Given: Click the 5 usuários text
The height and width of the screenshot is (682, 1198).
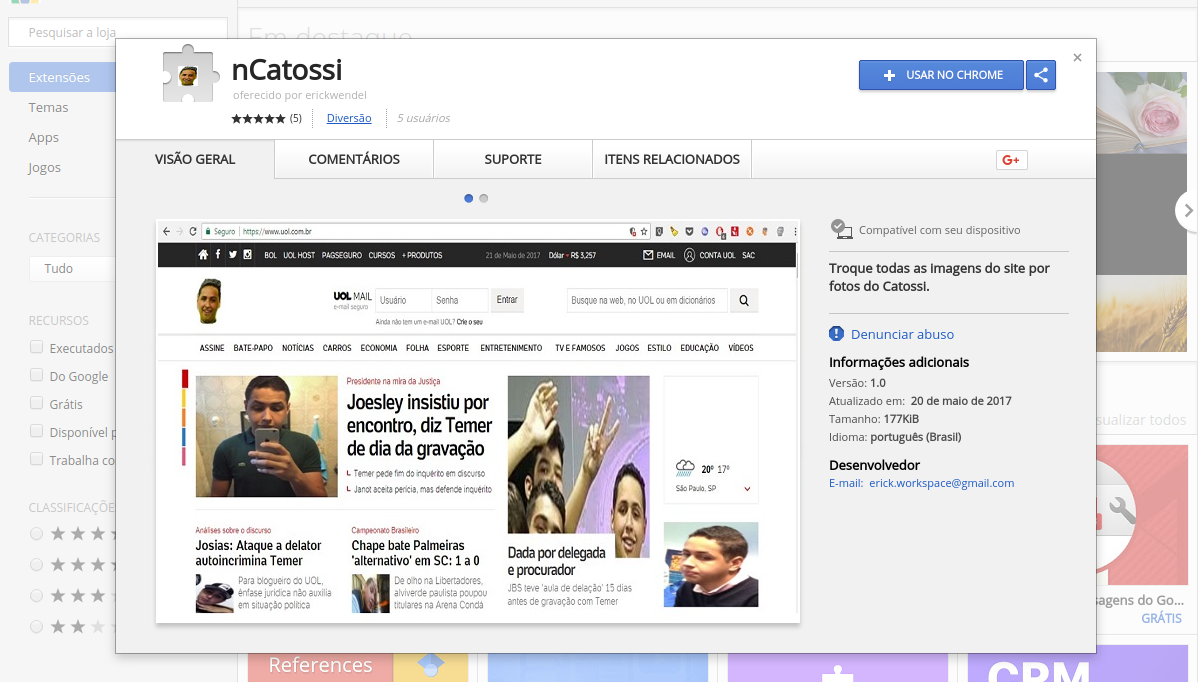Looking at the screenshot, I should (x=423, y=118).
